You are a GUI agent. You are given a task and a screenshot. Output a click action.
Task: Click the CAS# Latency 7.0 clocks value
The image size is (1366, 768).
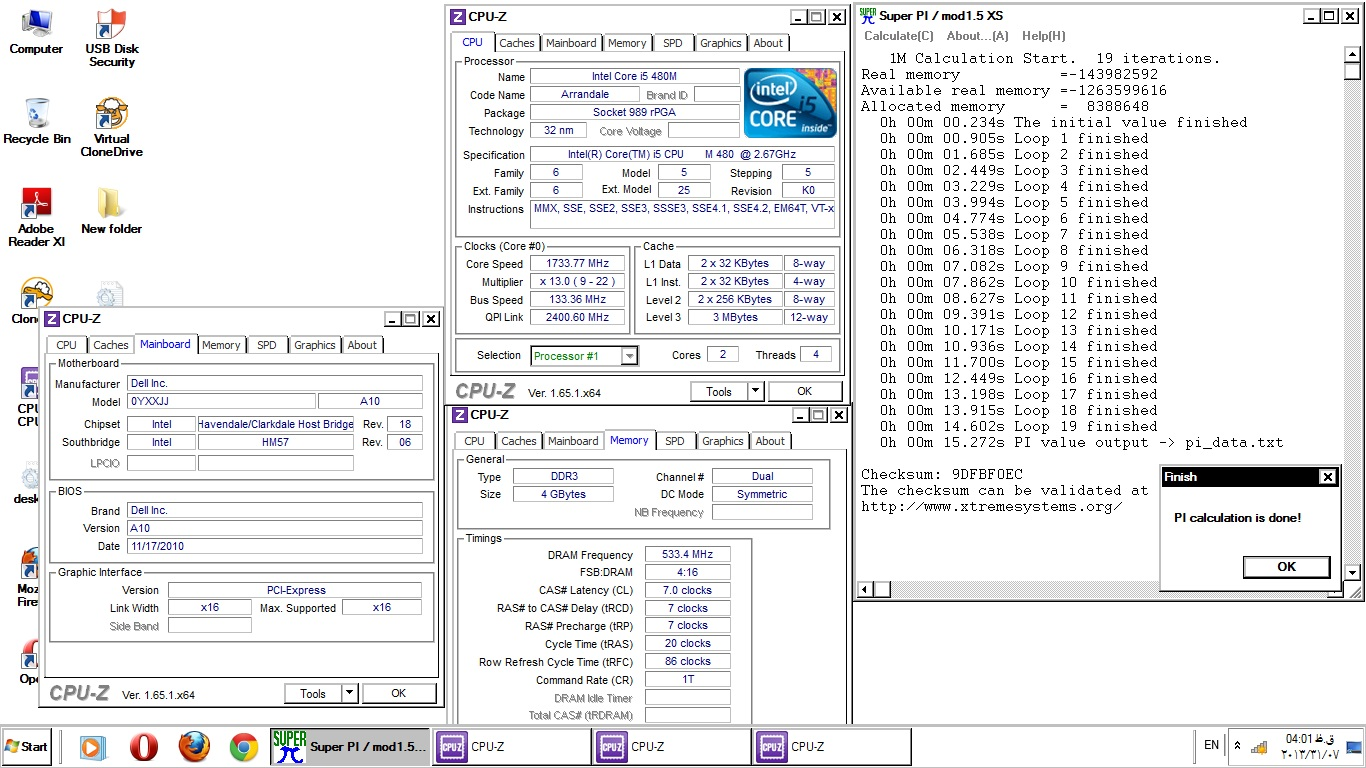(688, 590)
